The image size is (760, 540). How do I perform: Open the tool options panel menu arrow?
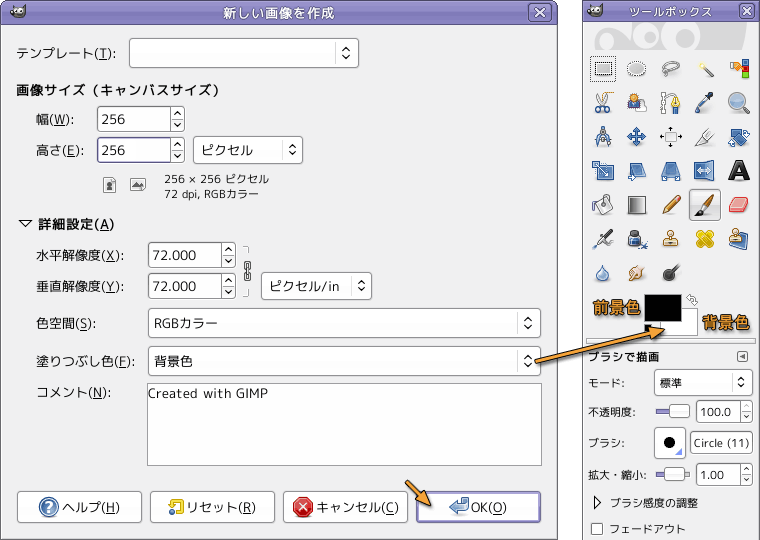point(742,356)
